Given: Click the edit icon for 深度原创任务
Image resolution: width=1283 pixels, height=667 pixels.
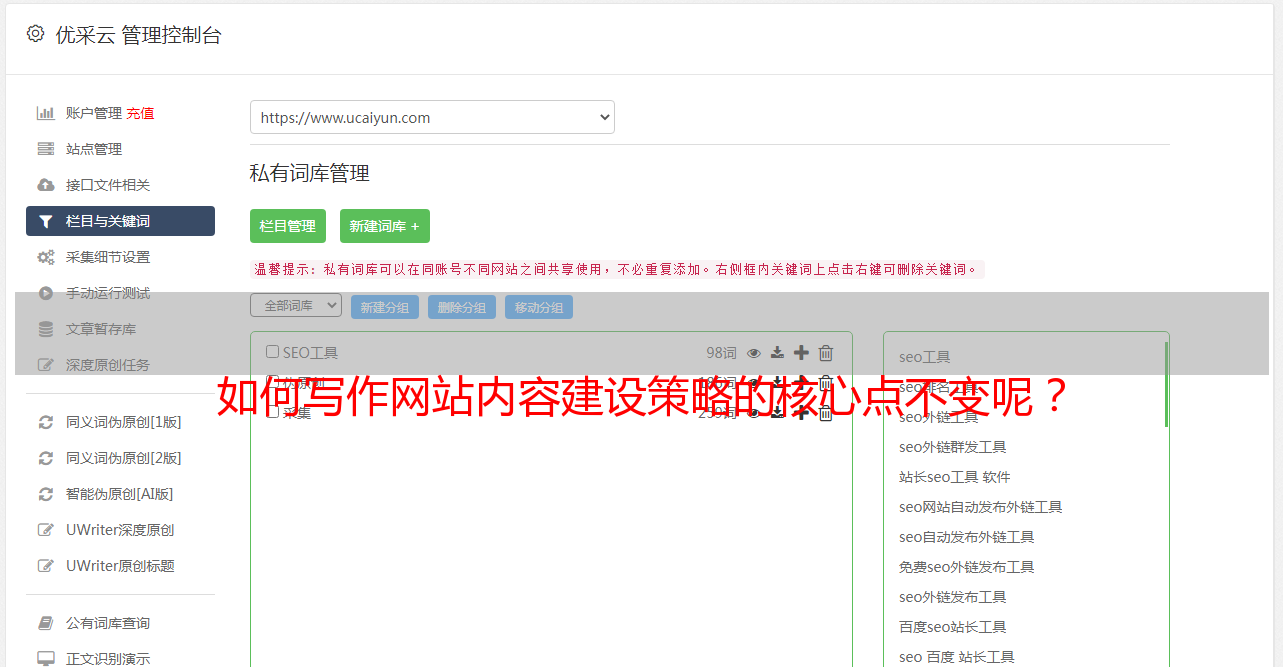Looking at the screenshot, I should click(x=46, y=365).
